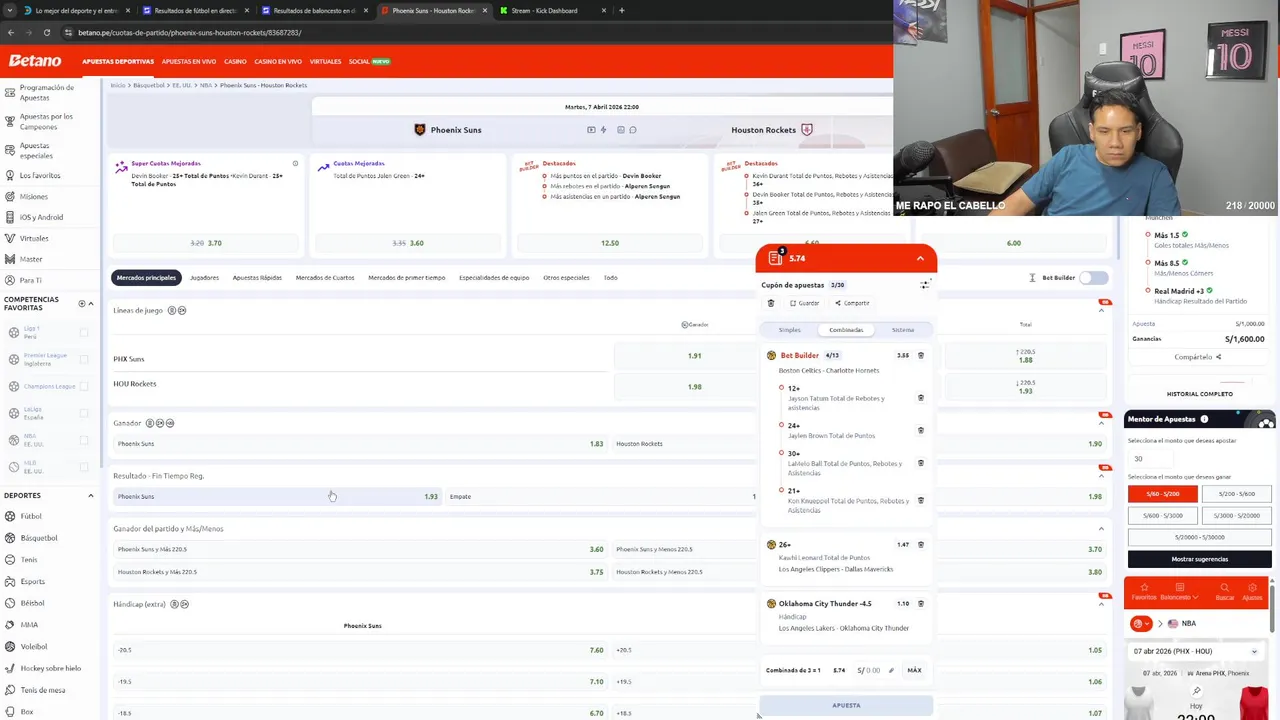Screen dimensions: 1280x720
Task: Open the 07 abr 2026 (PHX - HOU) dropdown
Action: (1194, 651)
